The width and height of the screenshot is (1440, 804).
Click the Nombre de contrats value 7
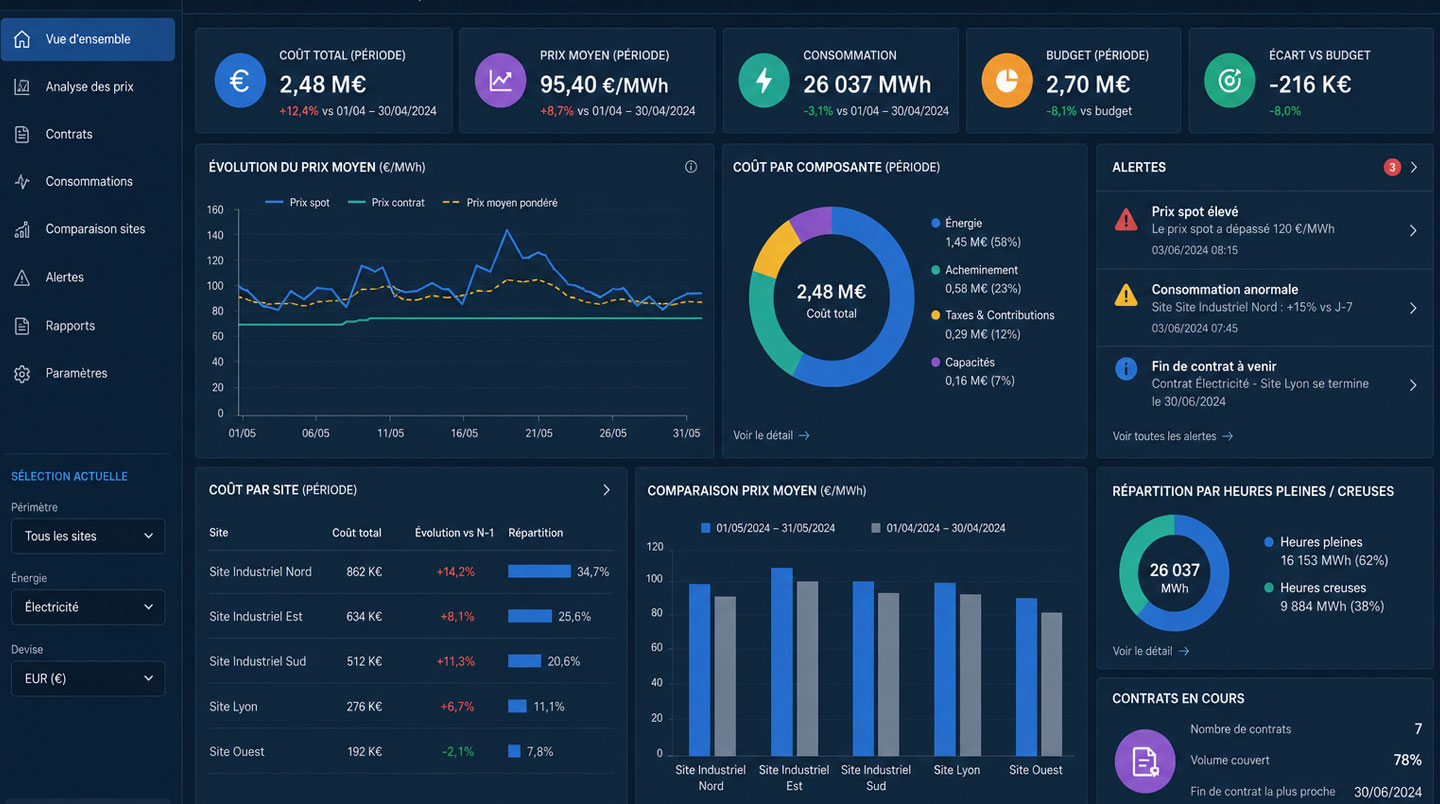tap(1418, 729)
